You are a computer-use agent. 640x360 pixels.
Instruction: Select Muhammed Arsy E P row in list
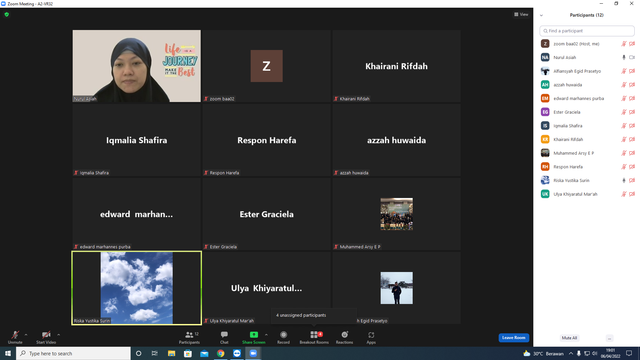[587, 153]
